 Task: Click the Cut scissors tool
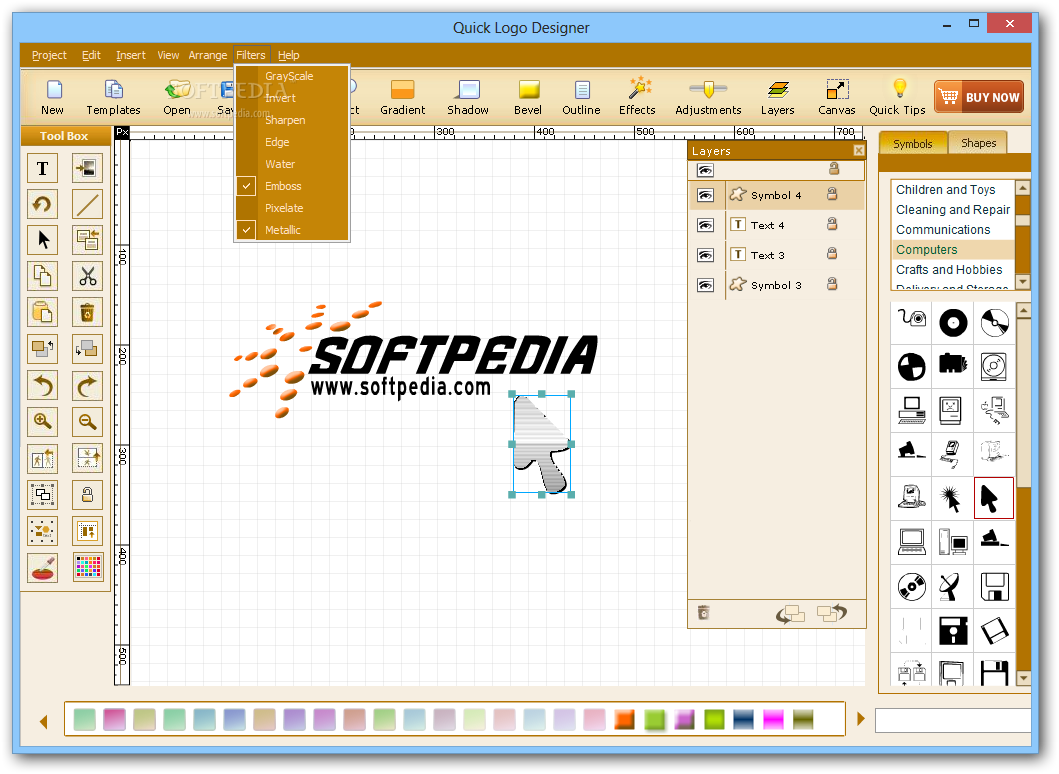pyautogui.click(x=88, y=276)
